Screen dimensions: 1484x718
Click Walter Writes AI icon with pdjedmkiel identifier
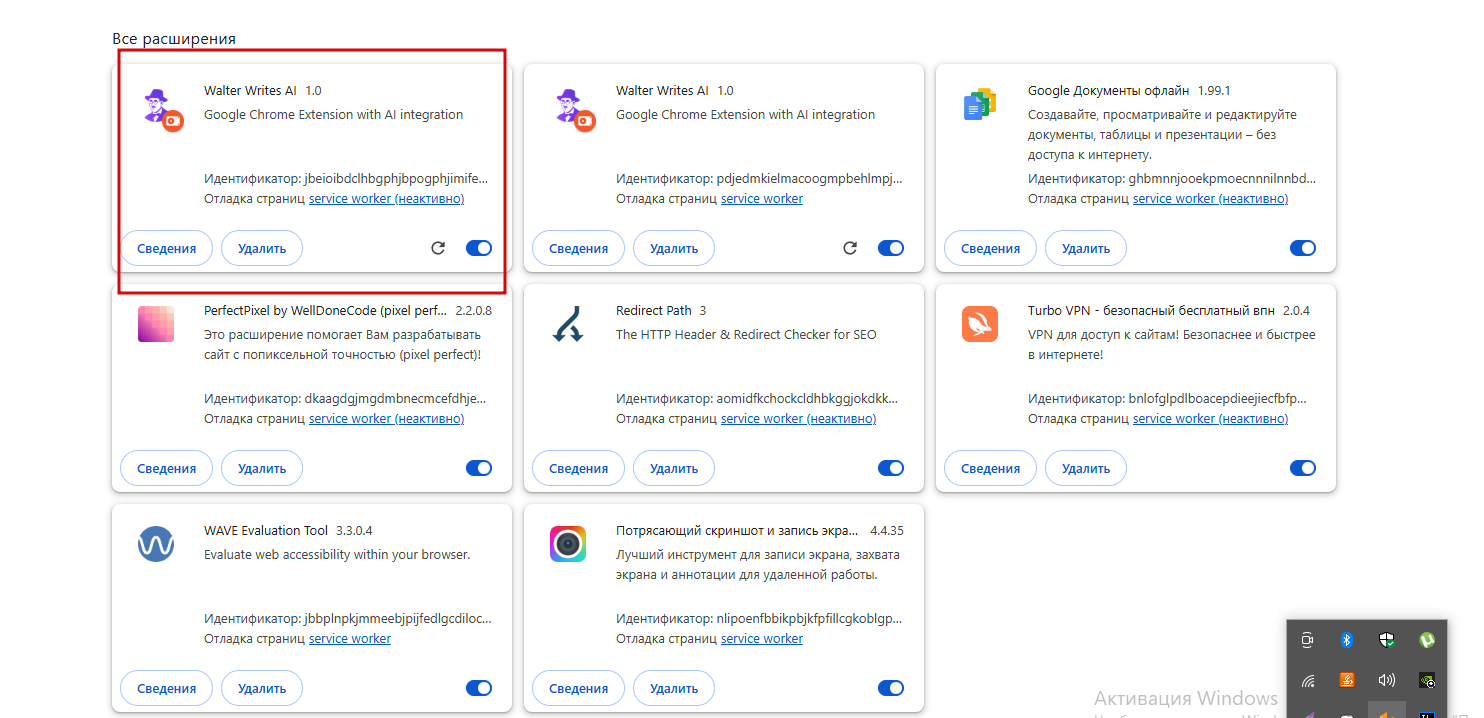coord(575,109)
